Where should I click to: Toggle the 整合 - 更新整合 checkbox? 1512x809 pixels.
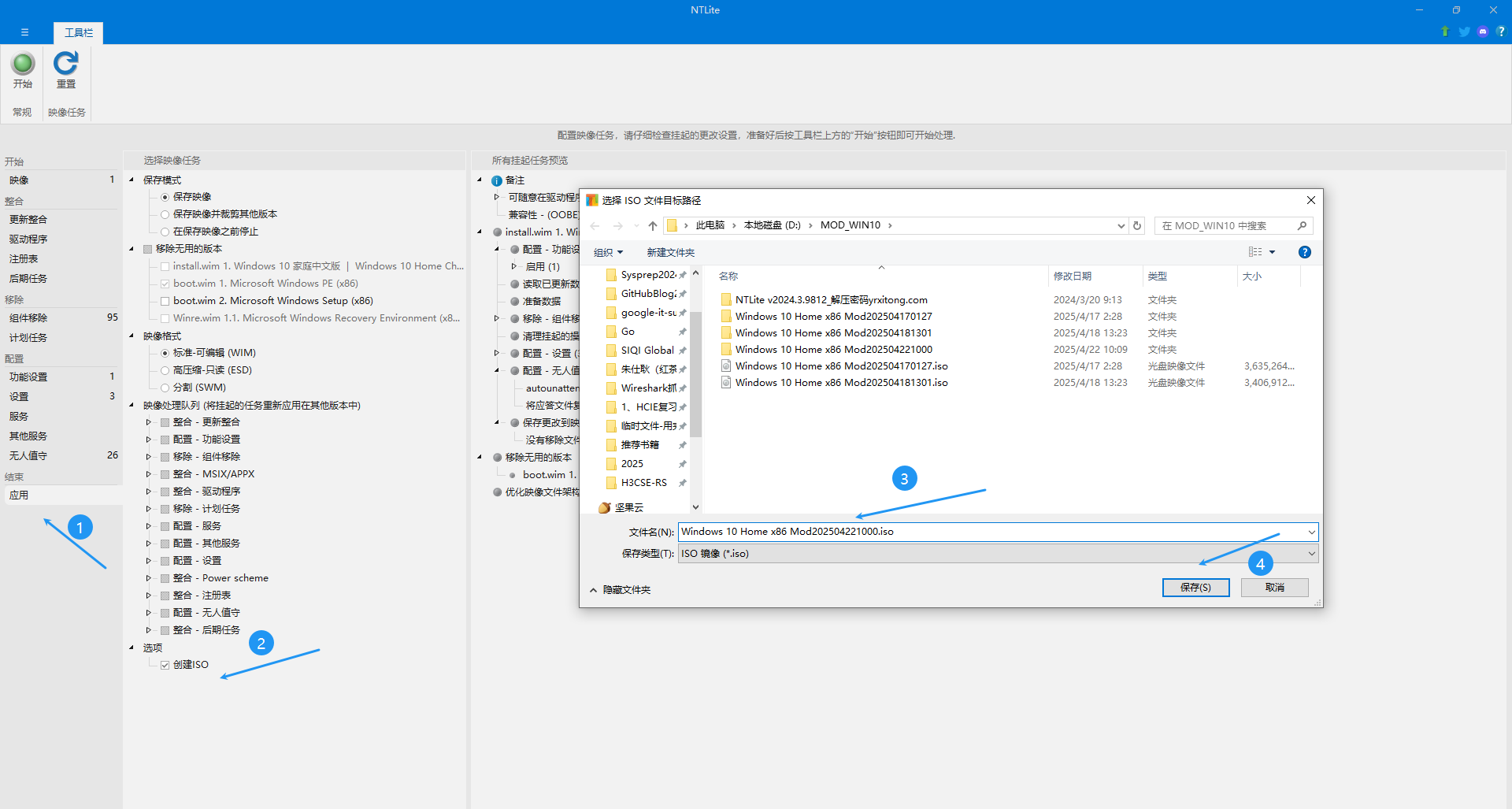(x=165, y=422)
